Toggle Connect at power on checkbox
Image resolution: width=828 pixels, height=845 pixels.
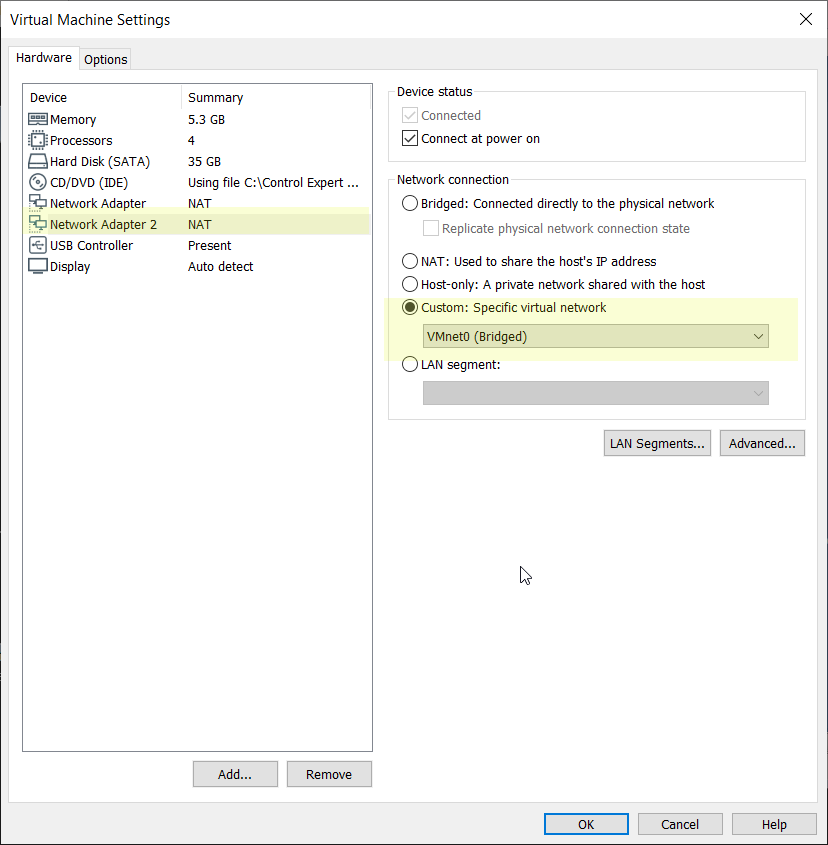(x=410, y=138)
